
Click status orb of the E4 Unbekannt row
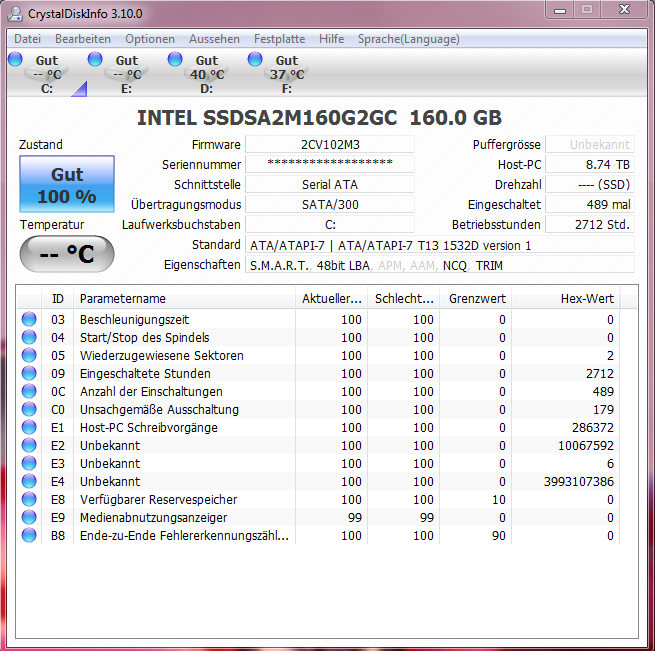(29, 481)
